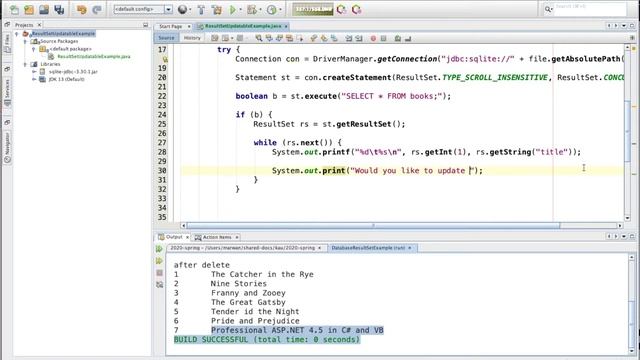Open the Debug Project dropdown arrow
Screen dimensions: 640x360
click(x=261, y=9)
